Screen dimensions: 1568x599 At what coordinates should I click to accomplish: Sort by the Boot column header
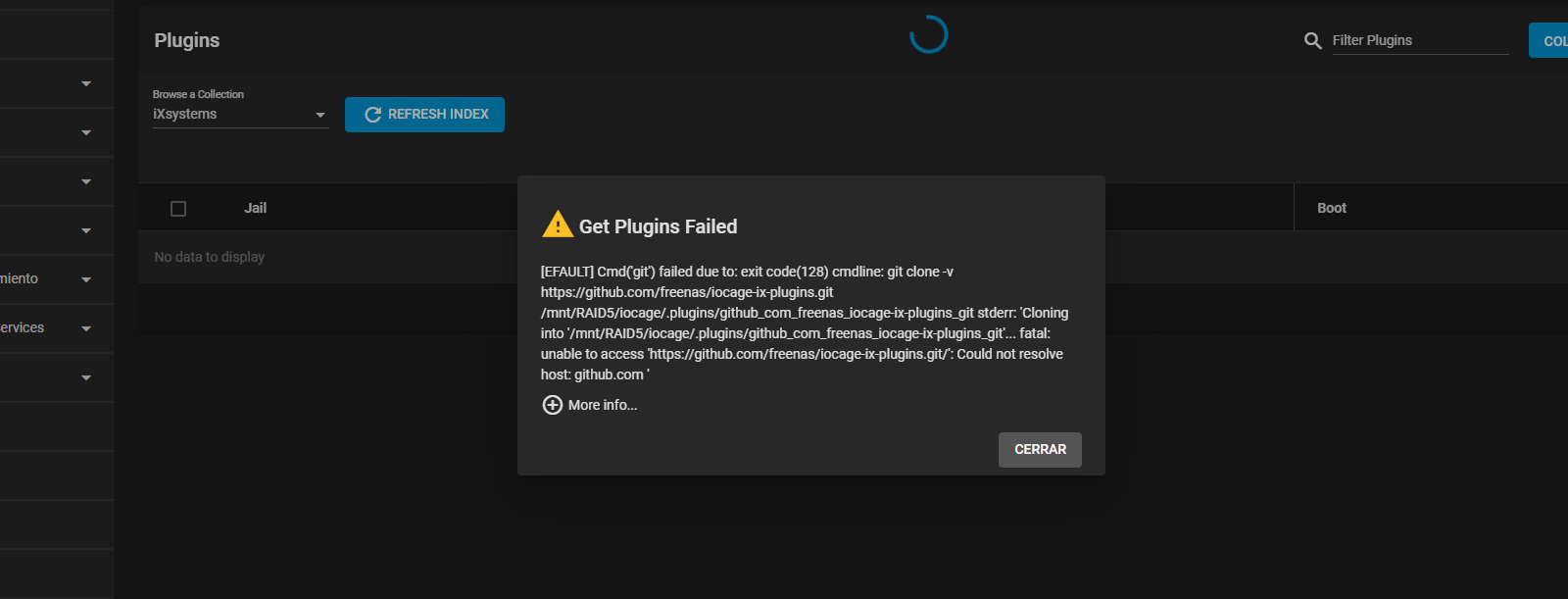click(x=1331, y=208)
